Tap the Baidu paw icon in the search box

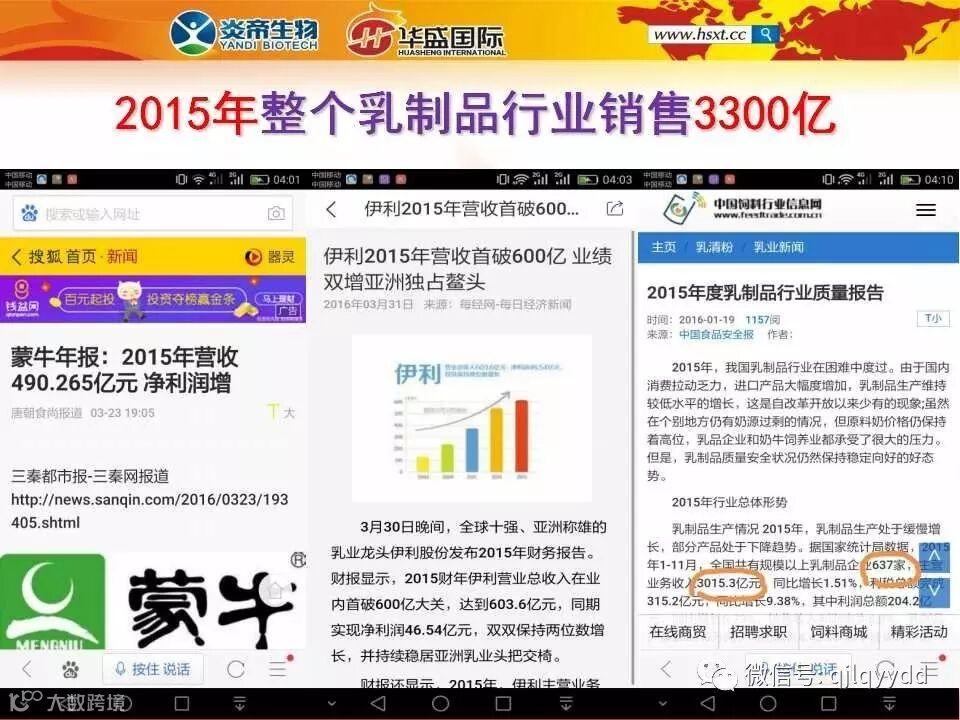tap(29, 213)
